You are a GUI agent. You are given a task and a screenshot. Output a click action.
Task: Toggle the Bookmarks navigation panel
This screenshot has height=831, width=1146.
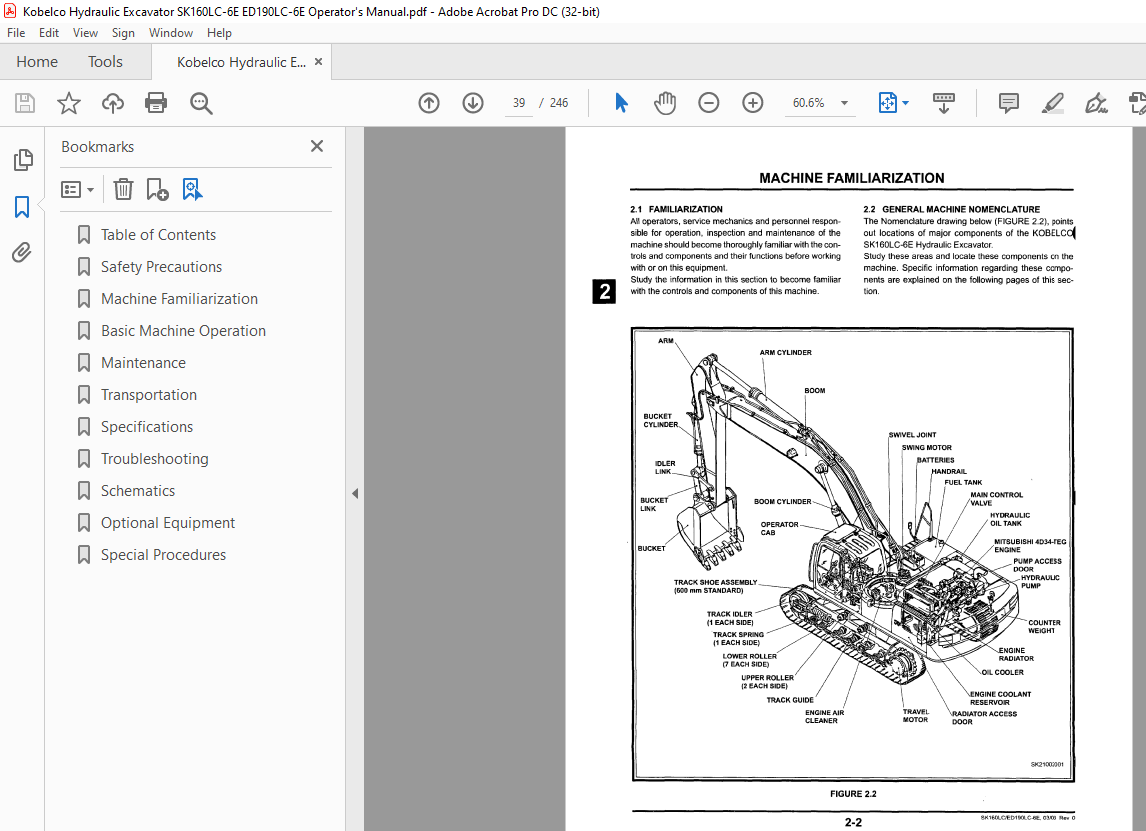click(x=22, y=207)
